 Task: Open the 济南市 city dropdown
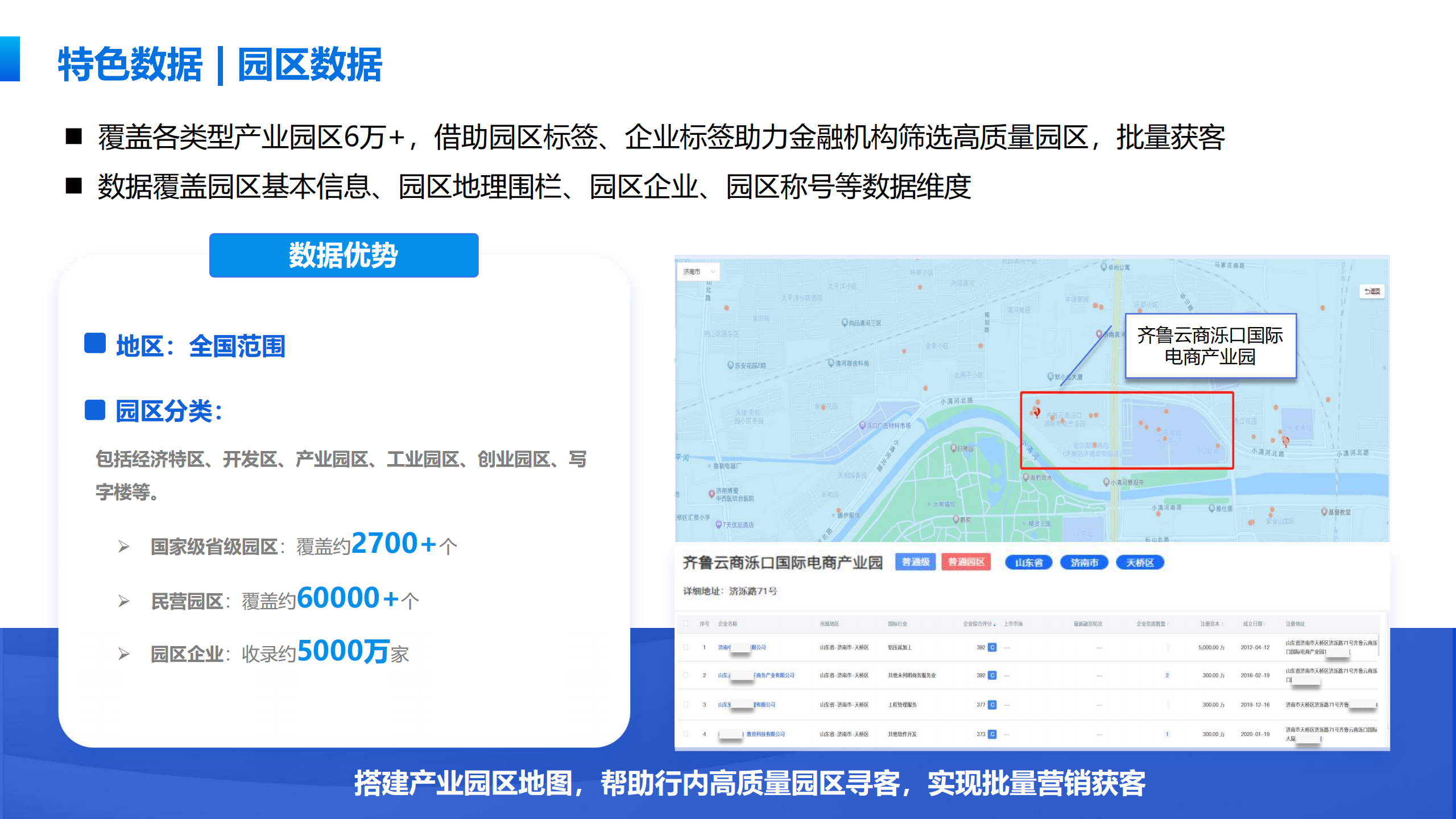(698, 272)
